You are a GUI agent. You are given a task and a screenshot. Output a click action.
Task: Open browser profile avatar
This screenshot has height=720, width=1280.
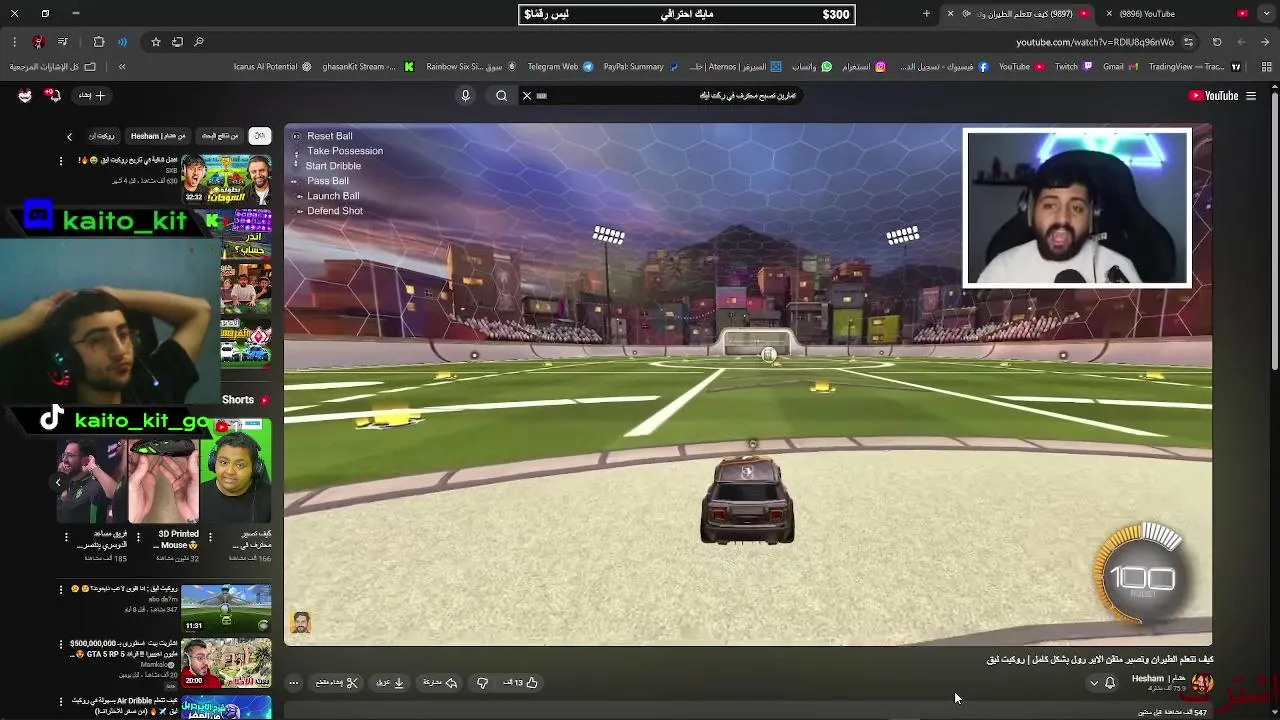point(38,42)
